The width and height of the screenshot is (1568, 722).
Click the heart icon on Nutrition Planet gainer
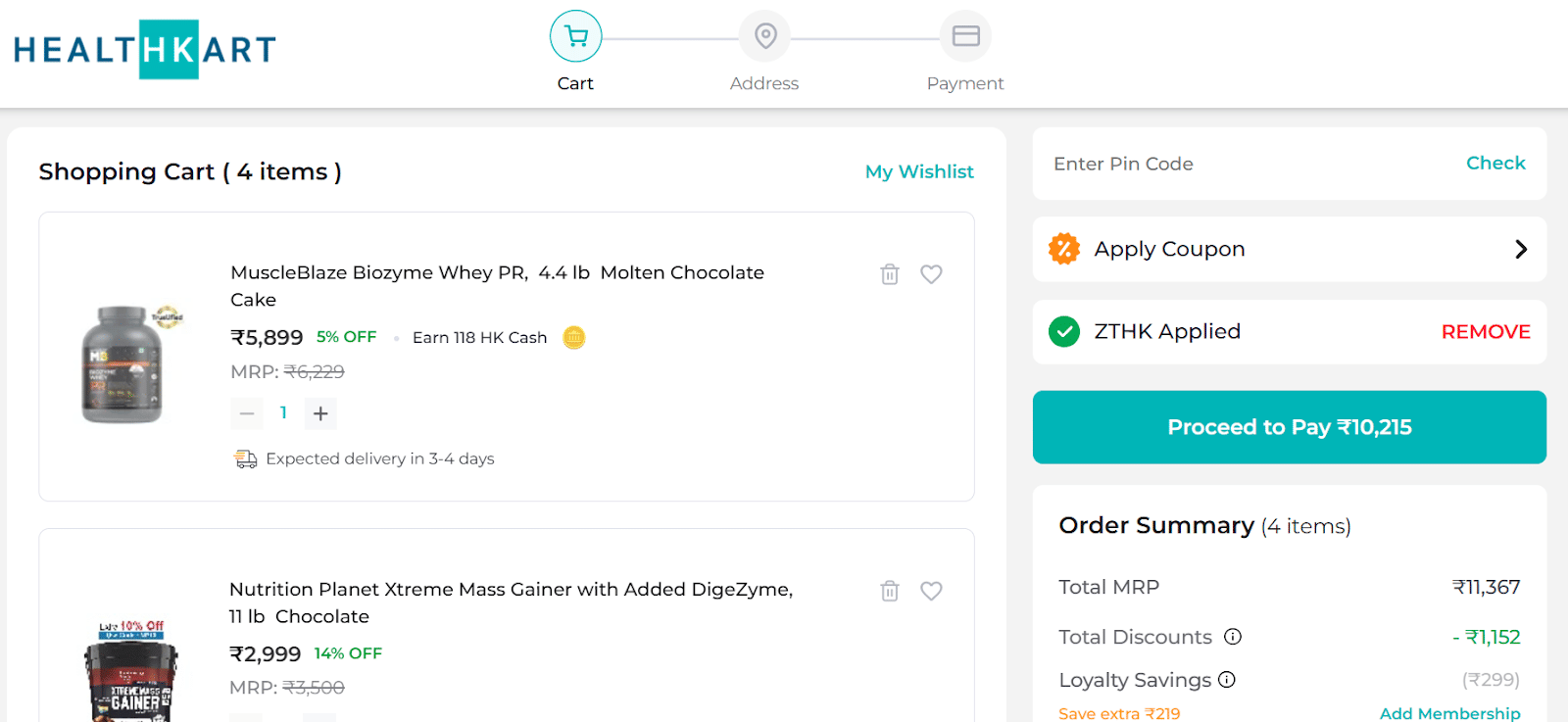click(931, 591)
